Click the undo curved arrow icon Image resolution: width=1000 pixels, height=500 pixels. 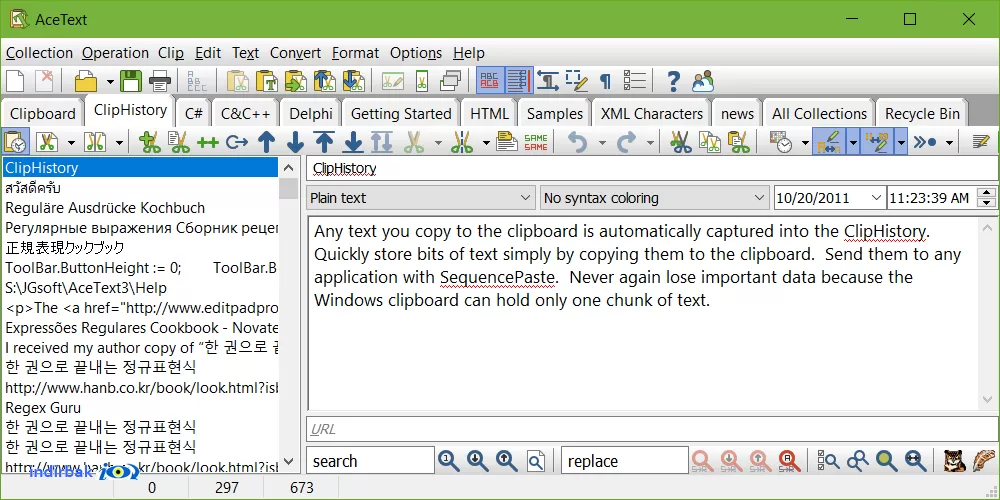point(577,142)
